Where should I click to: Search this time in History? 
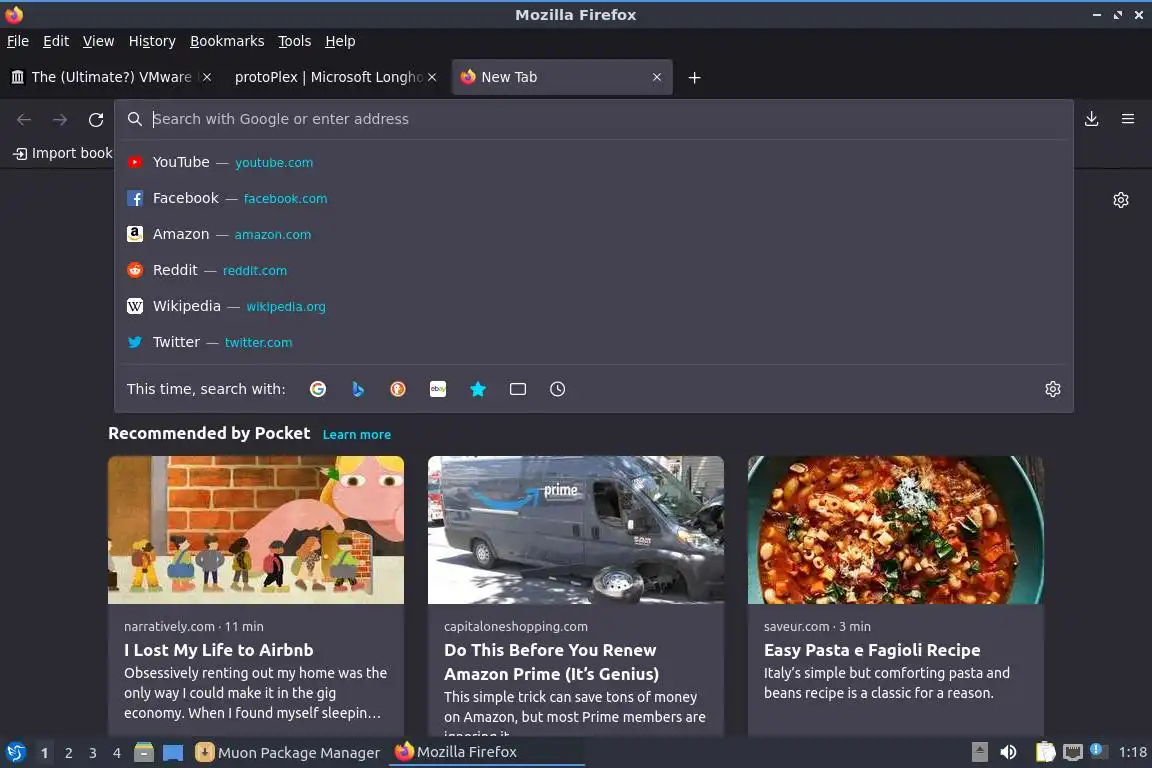pos(558,389)
